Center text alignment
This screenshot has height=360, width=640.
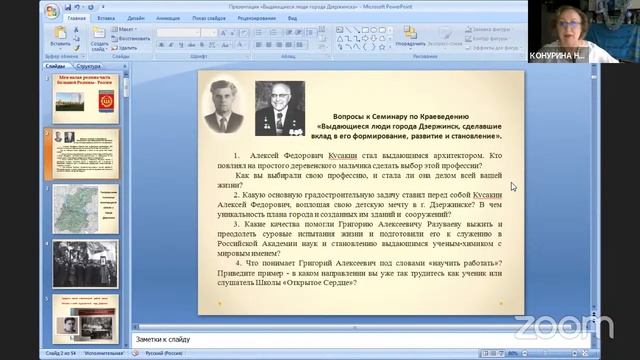click(269, 44)
